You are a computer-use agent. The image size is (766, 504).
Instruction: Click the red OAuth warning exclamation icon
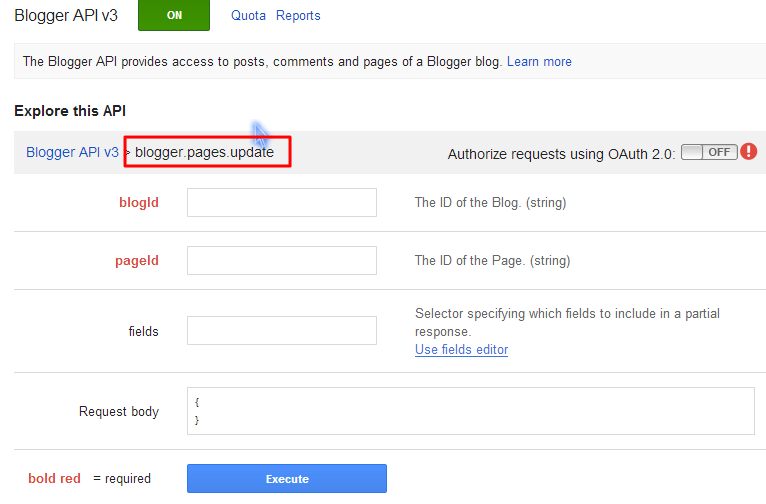pos(748,152)
